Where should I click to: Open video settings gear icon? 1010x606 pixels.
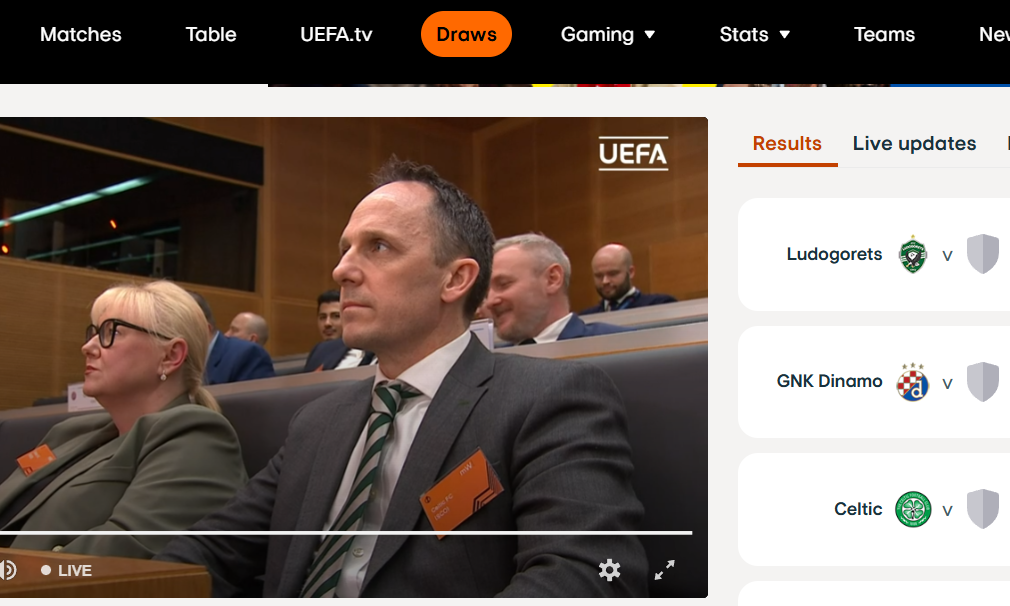point(609,570)
